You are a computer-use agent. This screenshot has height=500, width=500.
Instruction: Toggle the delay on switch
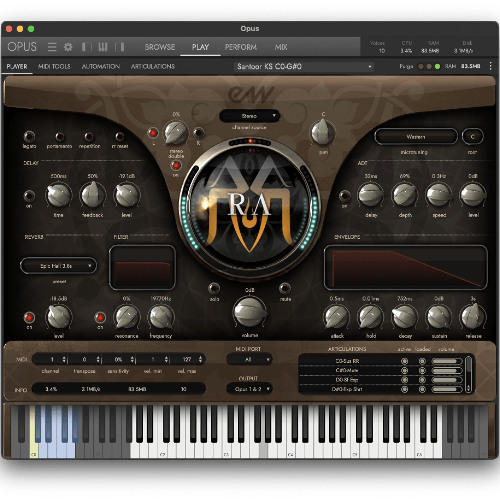29,196
